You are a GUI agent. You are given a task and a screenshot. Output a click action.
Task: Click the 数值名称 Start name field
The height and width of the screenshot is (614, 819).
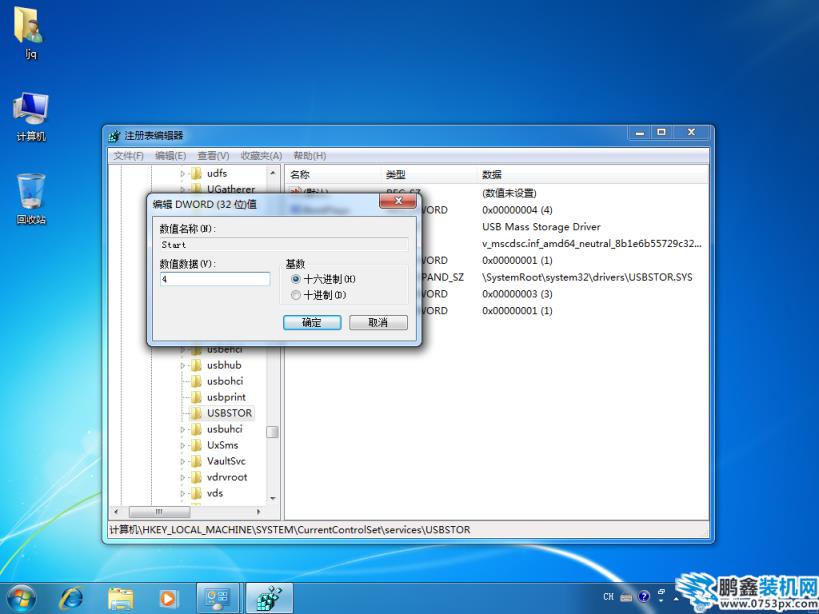pos(284,244)
